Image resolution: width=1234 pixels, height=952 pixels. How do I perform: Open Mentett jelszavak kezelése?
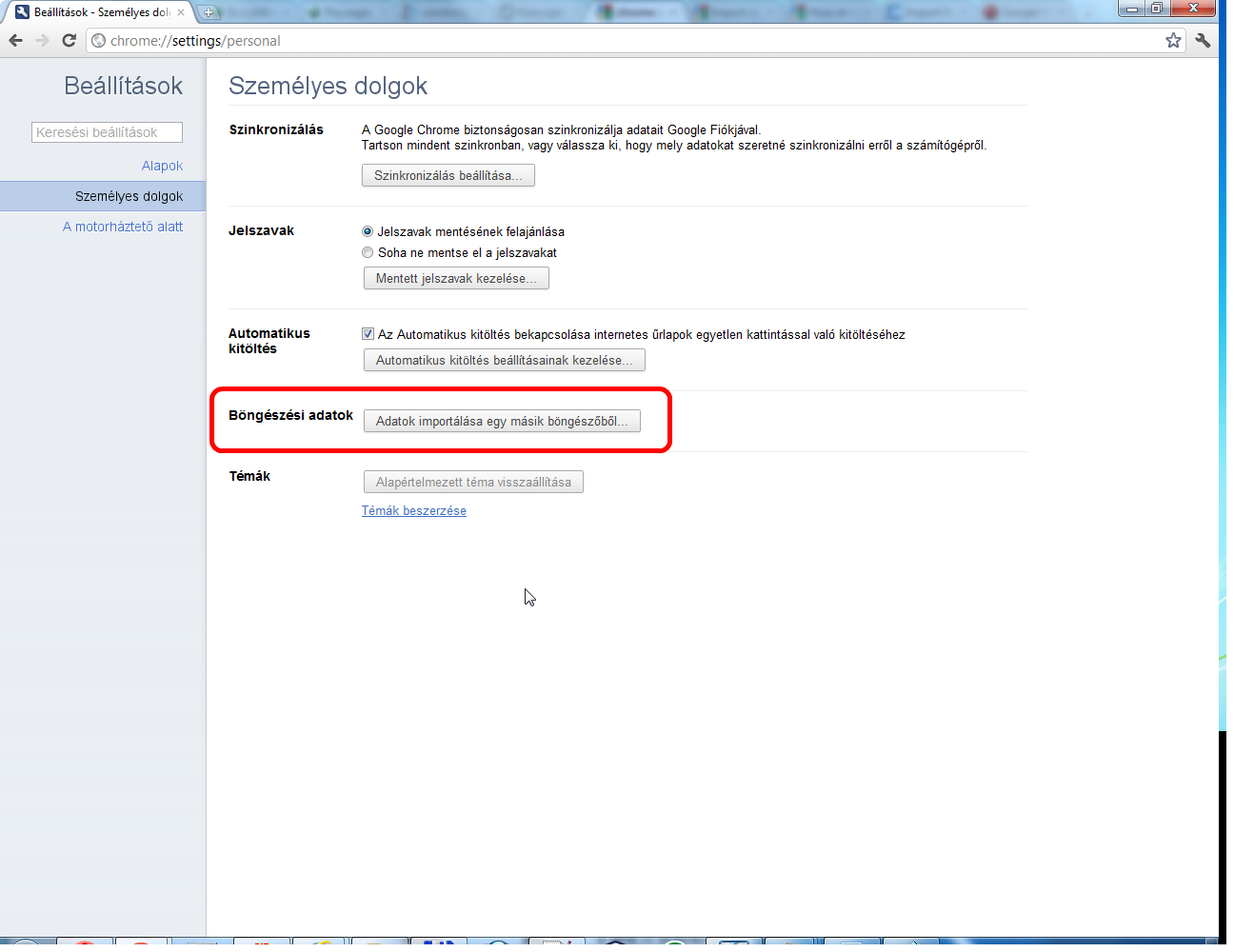point(456,278)
